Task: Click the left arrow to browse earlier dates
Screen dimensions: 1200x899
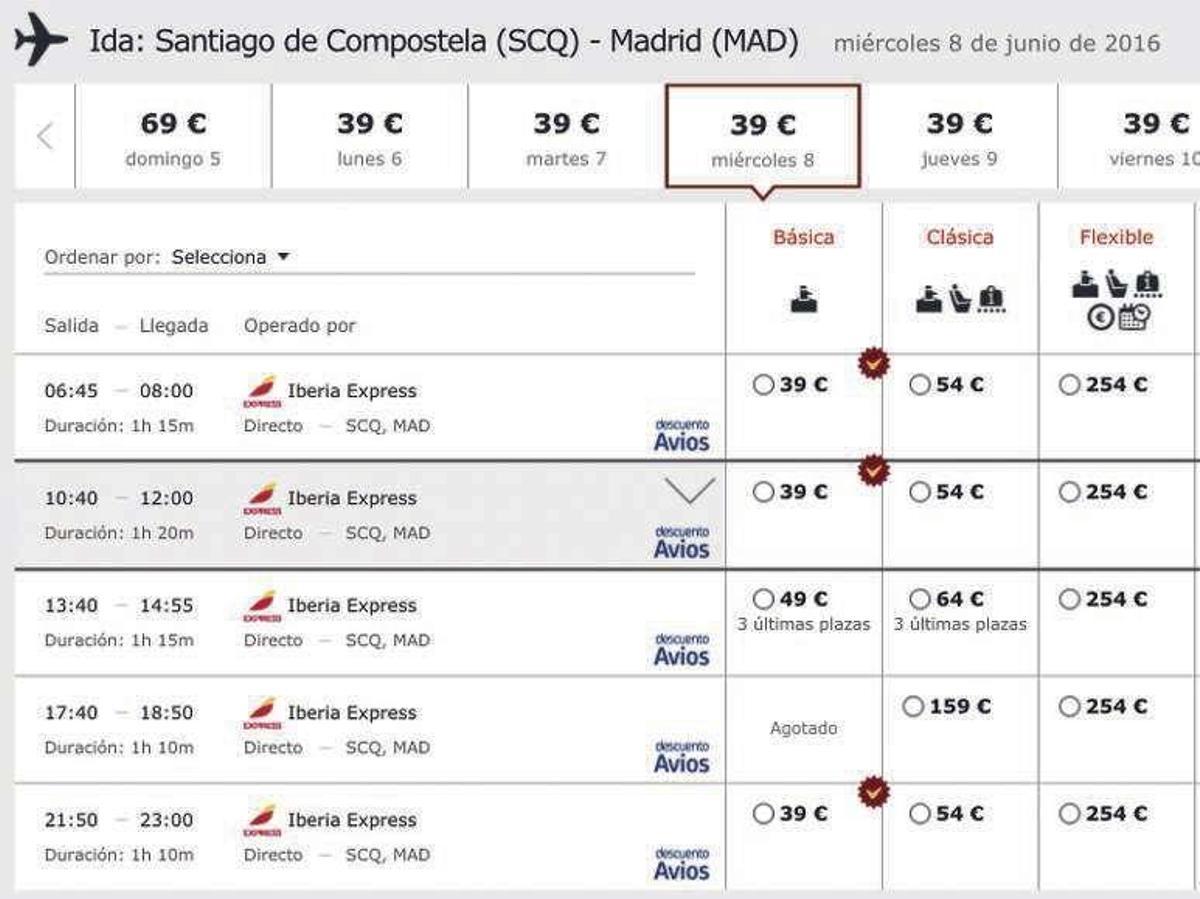Action: (x=43, y=137)
